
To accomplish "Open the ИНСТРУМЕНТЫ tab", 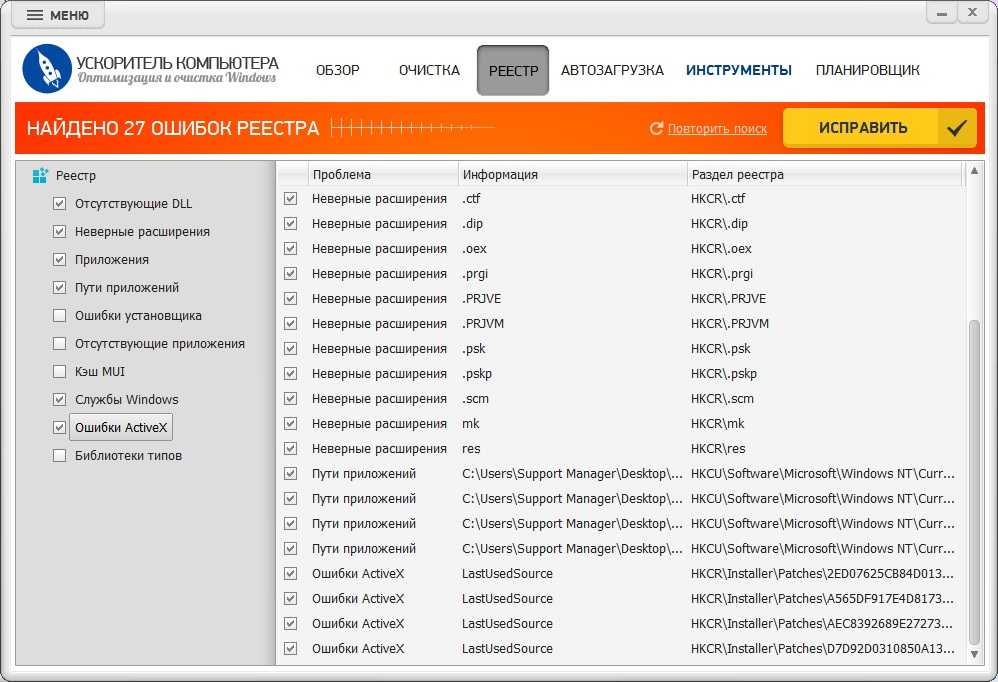I will click(x=738, y=70).
